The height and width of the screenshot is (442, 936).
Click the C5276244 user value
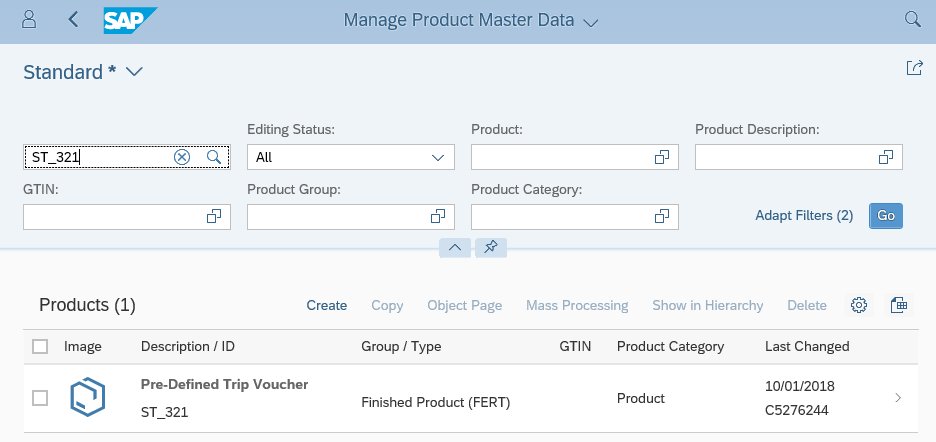pyautogui.click(x=797, y=411)
